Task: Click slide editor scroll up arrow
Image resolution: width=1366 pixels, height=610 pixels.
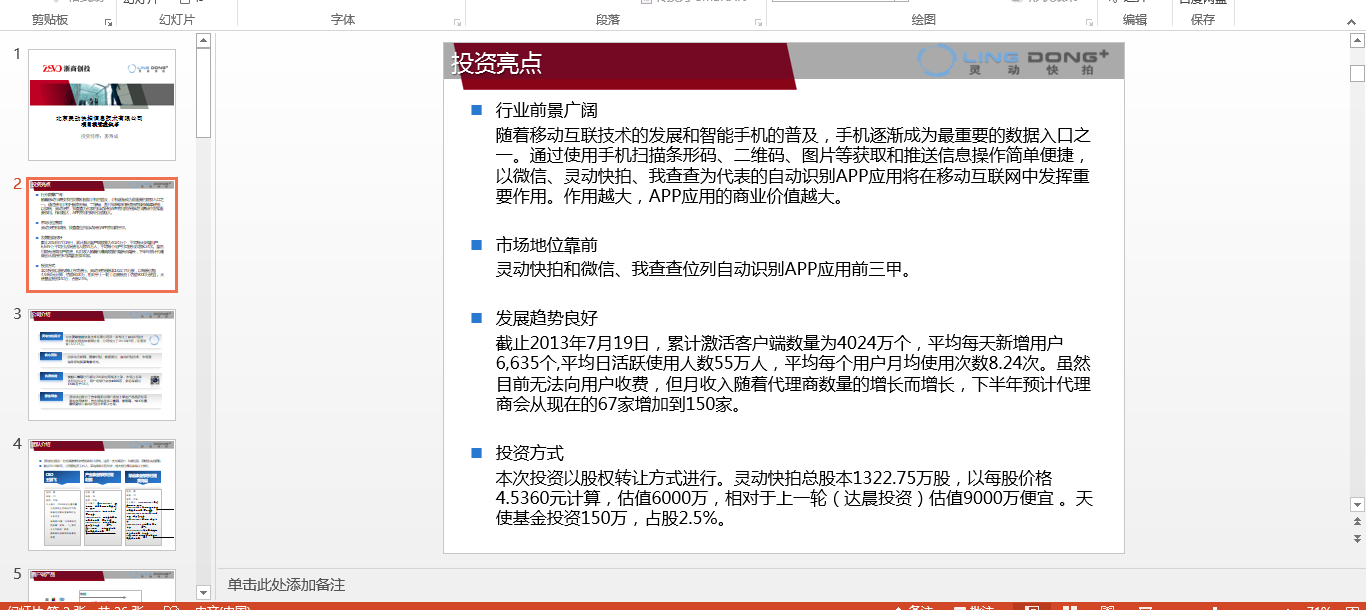Action: pos(1357,41)
